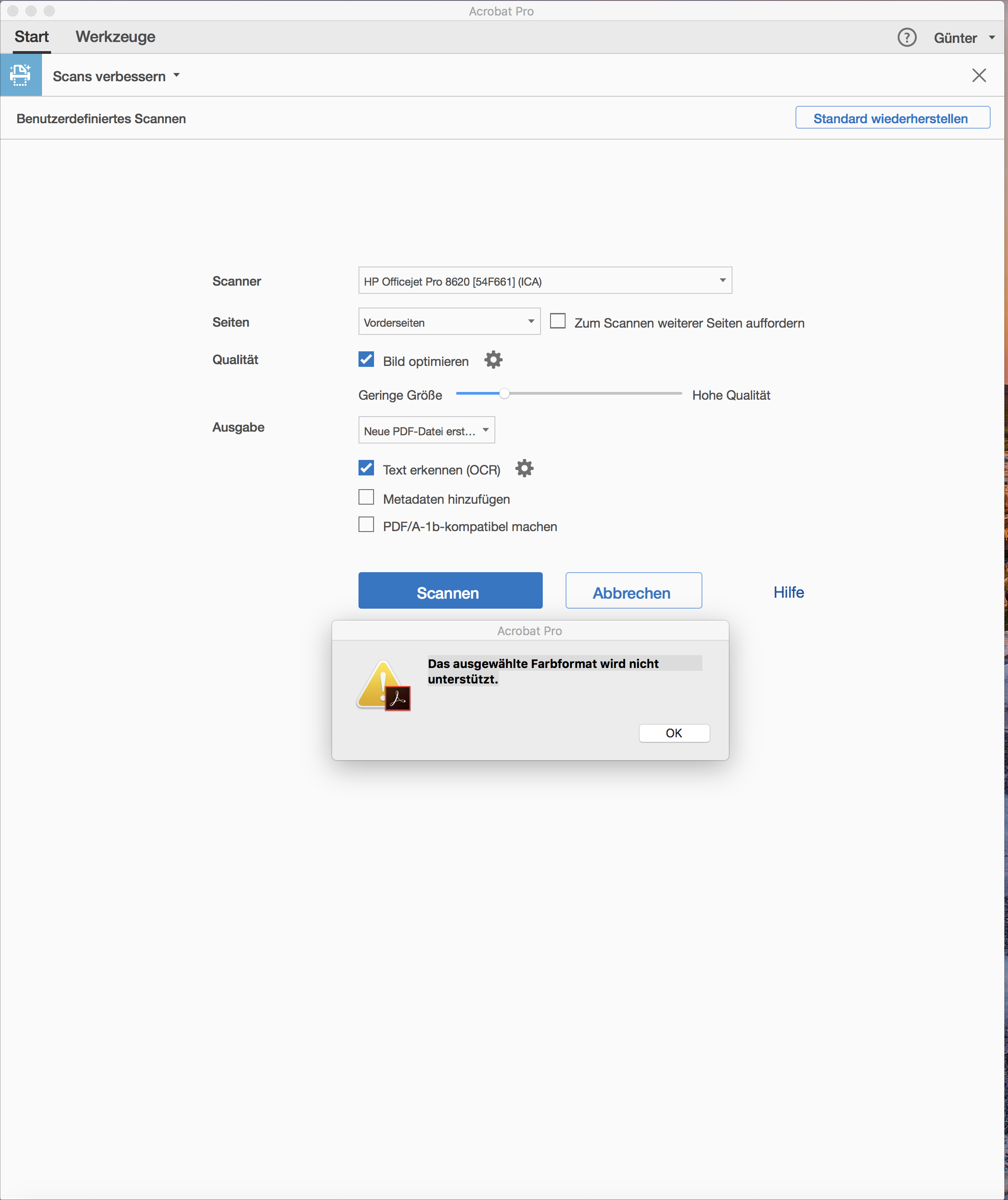Open the Scanner device dropdown
The height and width of the screenshot is (1200, 1008).
[545, 281]
